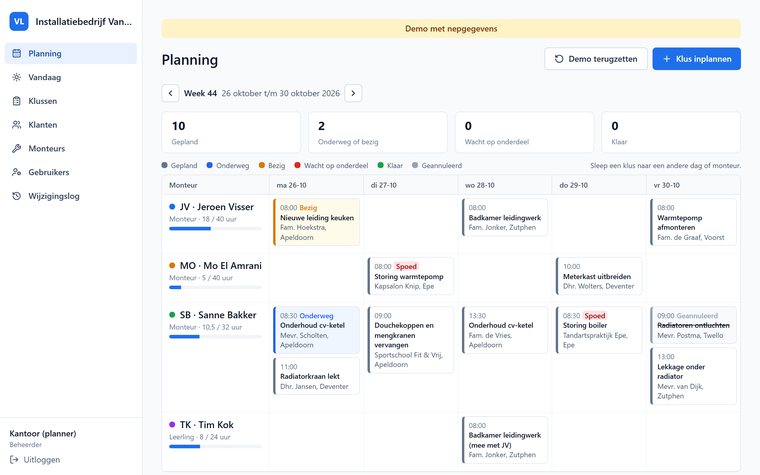Open the Onderweg of bezig summary card
Viewport: 760px width, 475px height.
click(x=378, y=132)
